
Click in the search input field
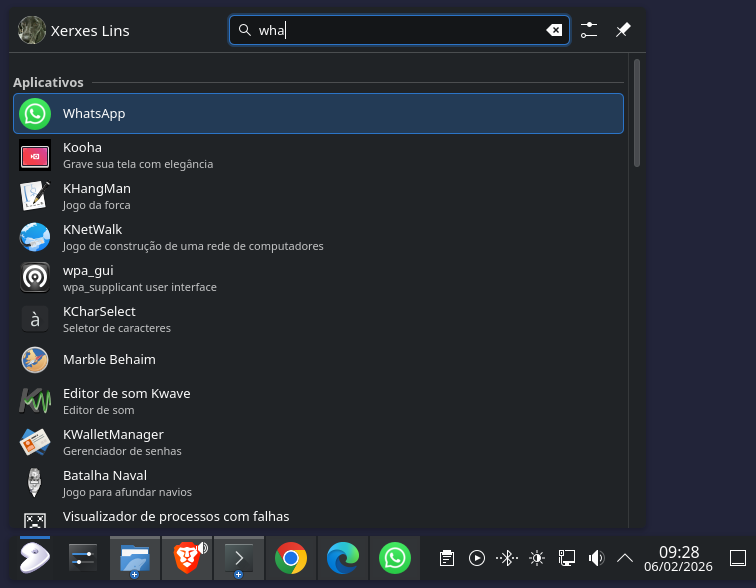[x=400, y=30]
